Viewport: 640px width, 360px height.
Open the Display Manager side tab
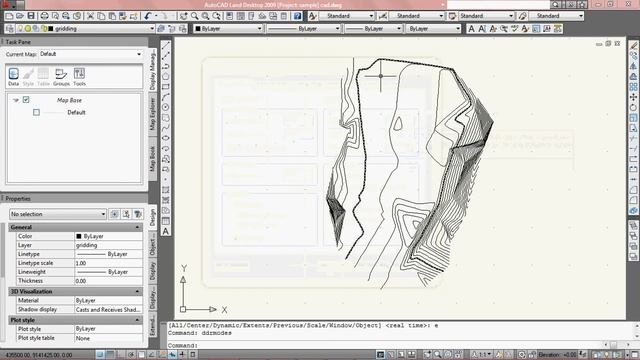153,69
